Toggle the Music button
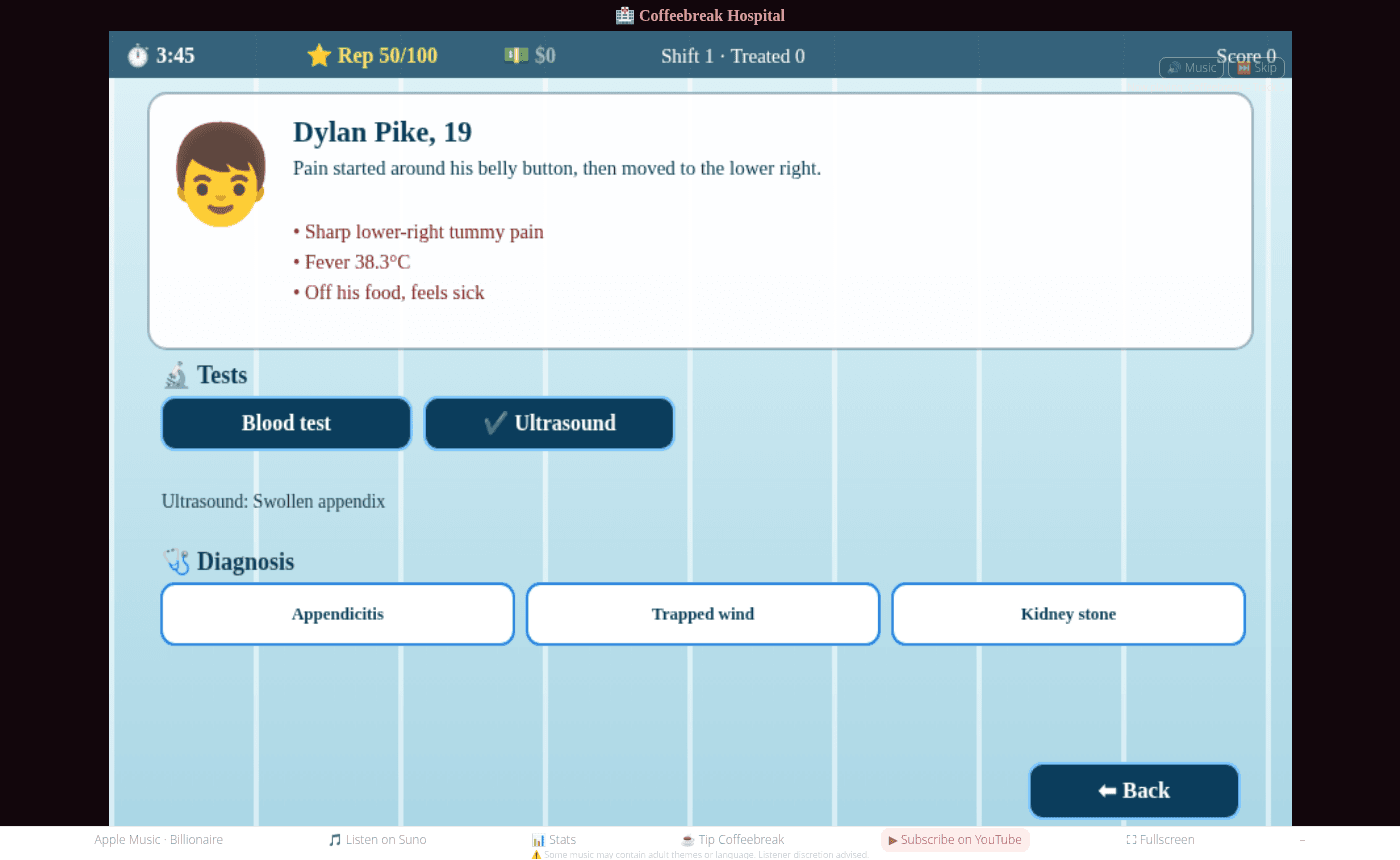The image size is (1400, 860). tap(1191, 68)
